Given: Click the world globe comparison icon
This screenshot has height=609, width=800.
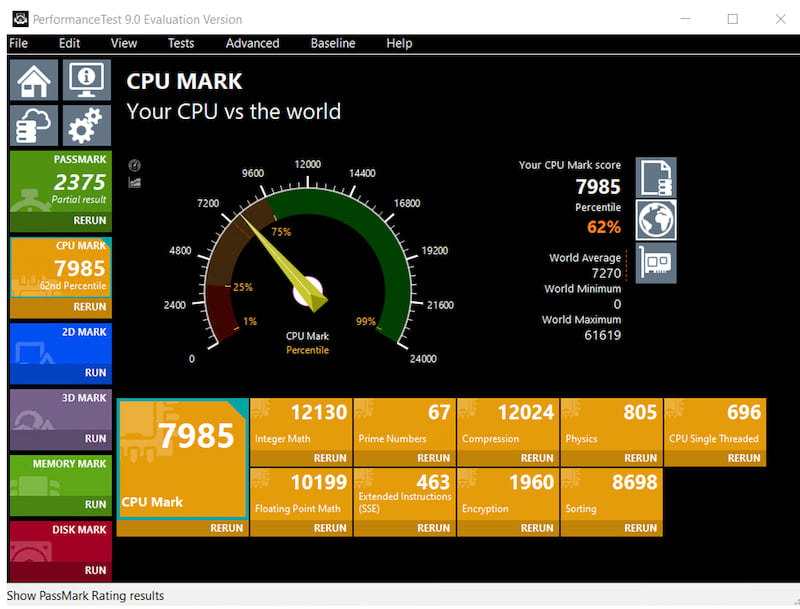Looking at the screenshot, I should pos(656,220).
